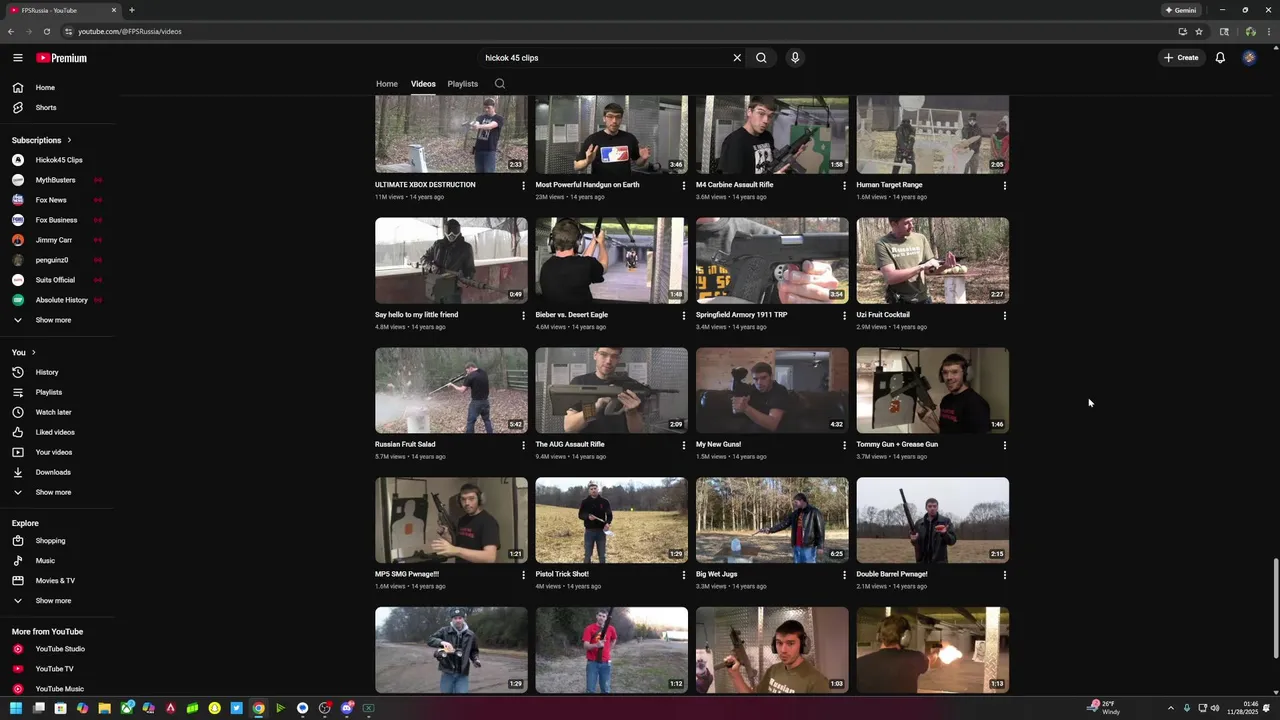The width and height of the screenshot is (1280, 720).
Task: Open Chrome from the taskbar
Action: tap(258, 708)
